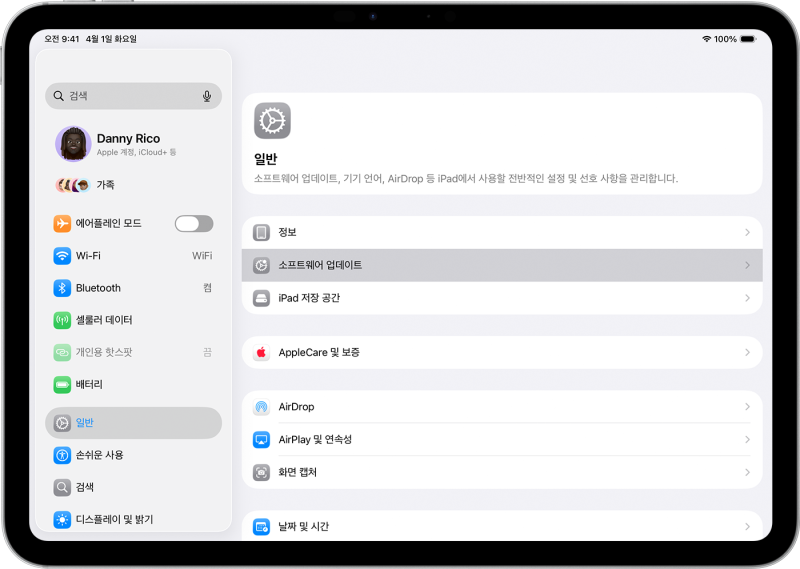800x569 pixels.
Task: Tap the WiFi network value label
Action: pyautogui.click(x=202, y=256)
